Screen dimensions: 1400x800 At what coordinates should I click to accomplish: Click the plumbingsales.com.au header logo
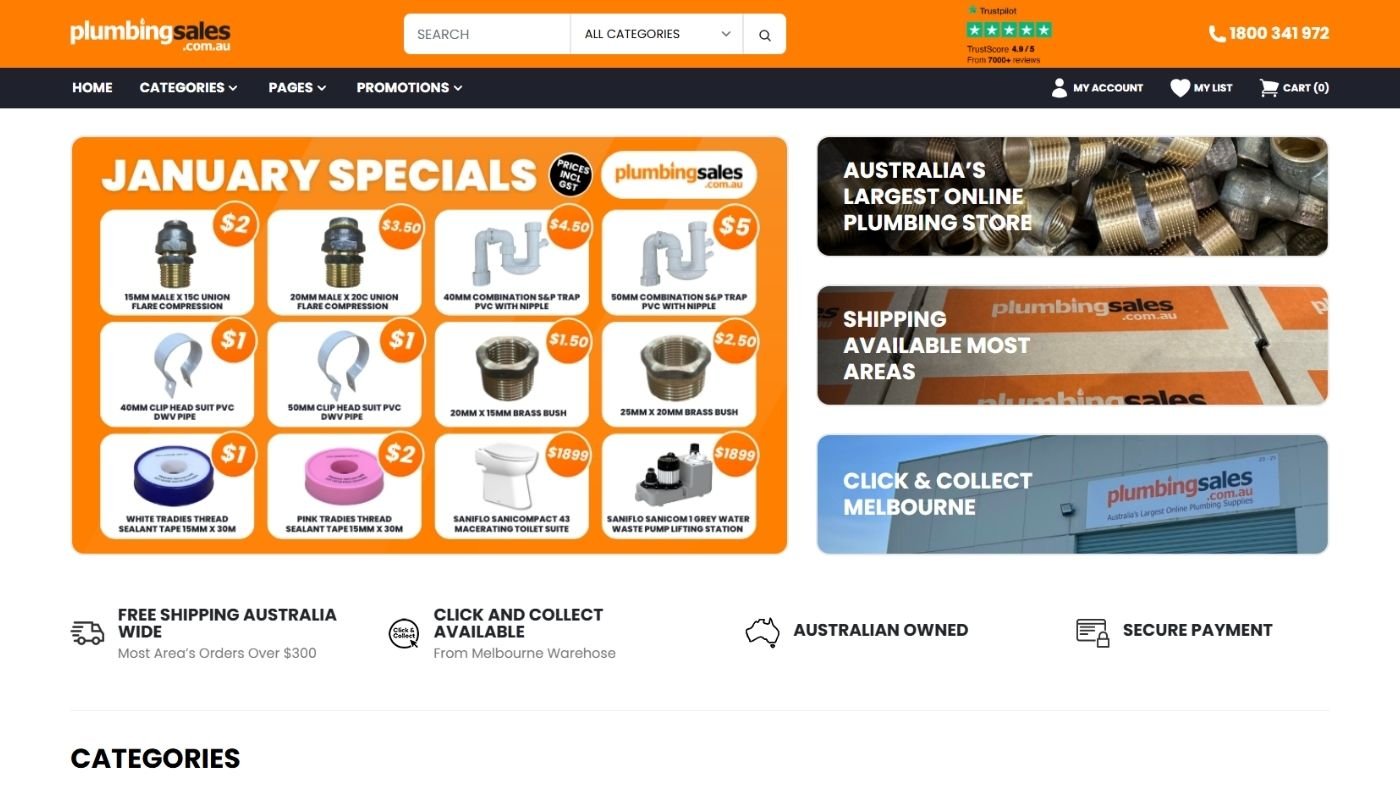(x=150, y=34)
